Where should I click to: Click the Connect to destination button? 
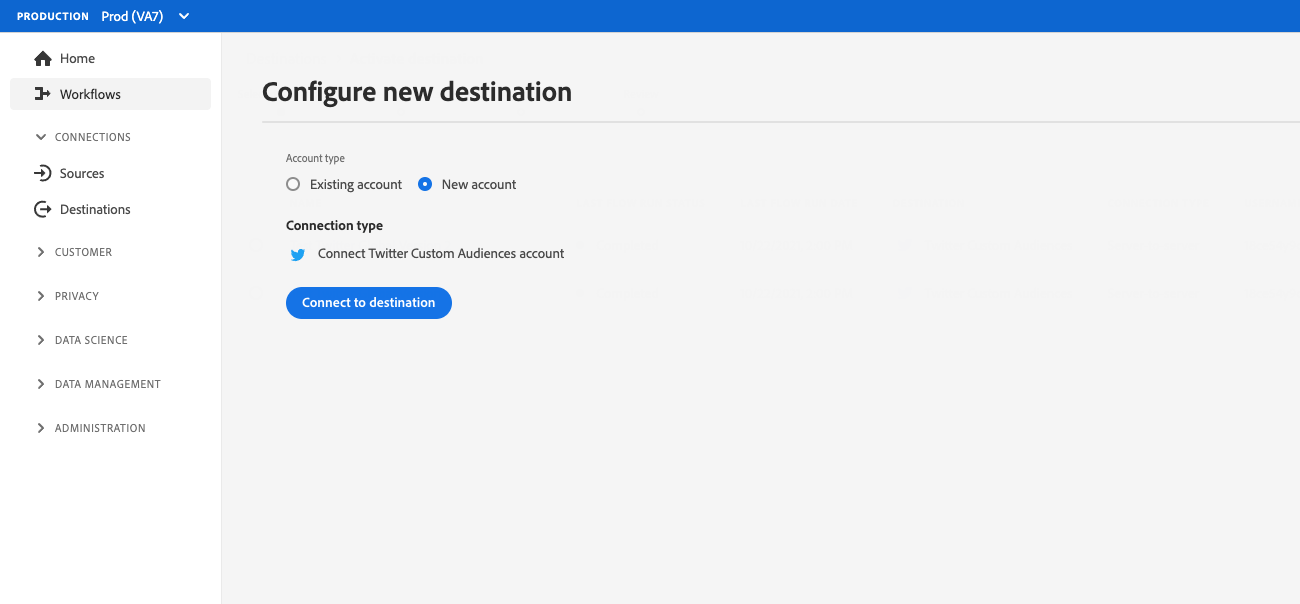coord(368,303)
